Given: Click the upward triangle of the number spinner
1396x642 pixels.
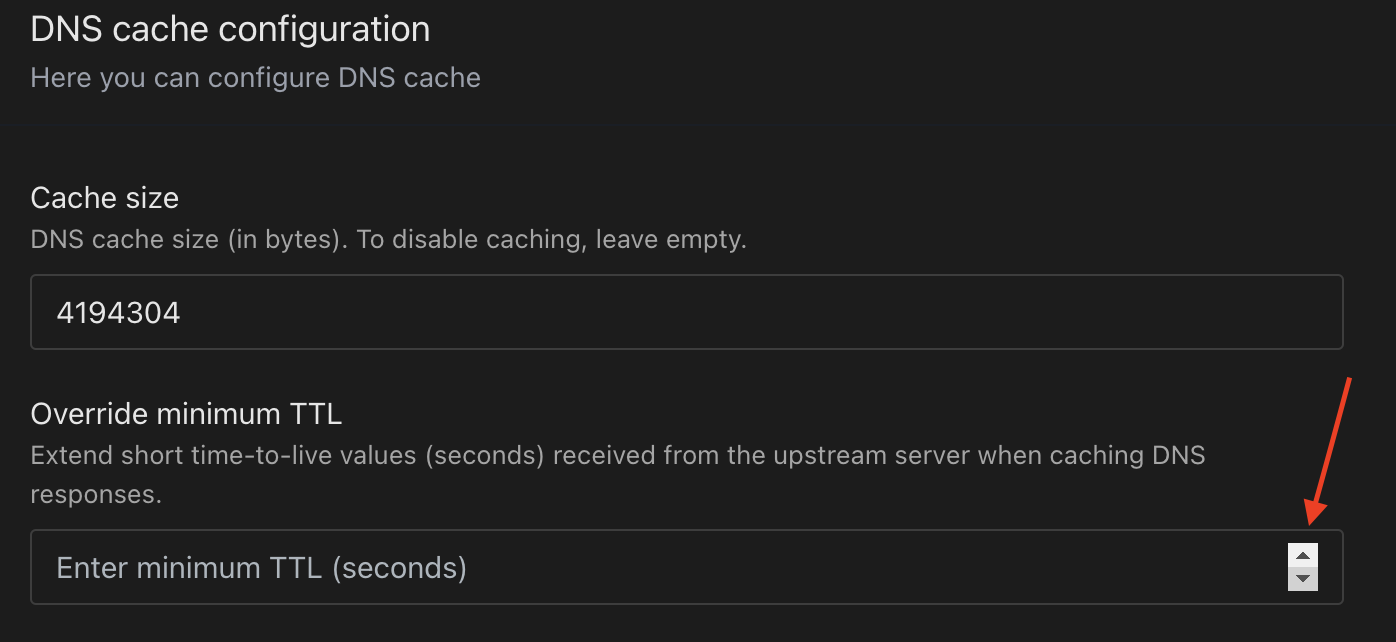Looking at the screenshot, I should [1303, 555].
